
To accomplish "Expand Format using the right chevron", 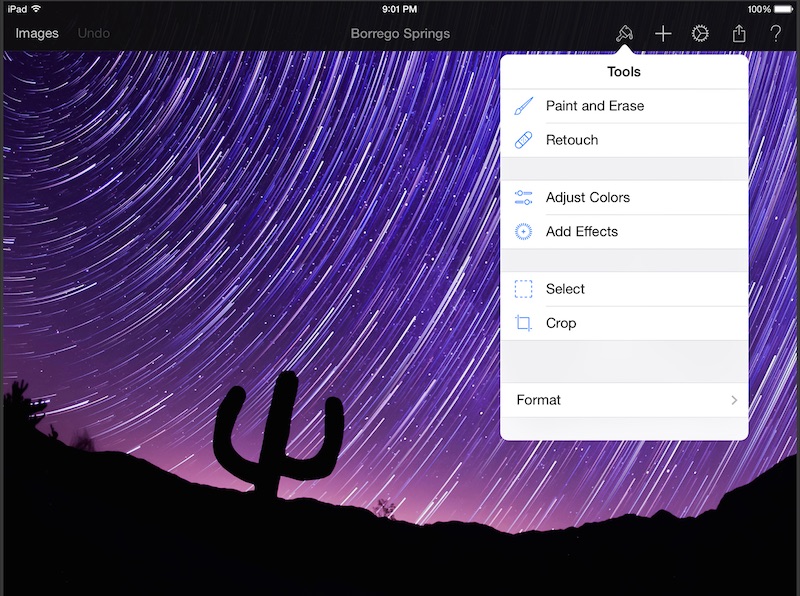I will (x=733, y=400).
